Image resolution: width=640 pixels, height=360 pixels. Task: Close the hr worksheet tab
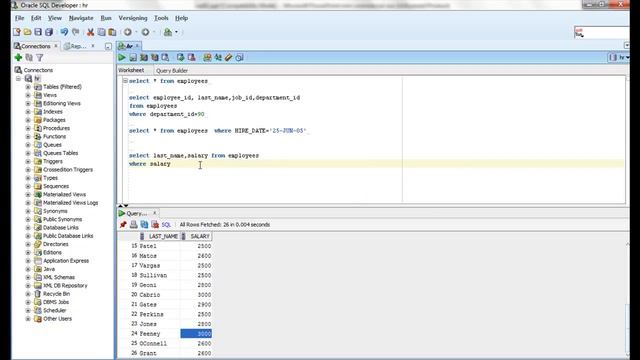[138, 46]
